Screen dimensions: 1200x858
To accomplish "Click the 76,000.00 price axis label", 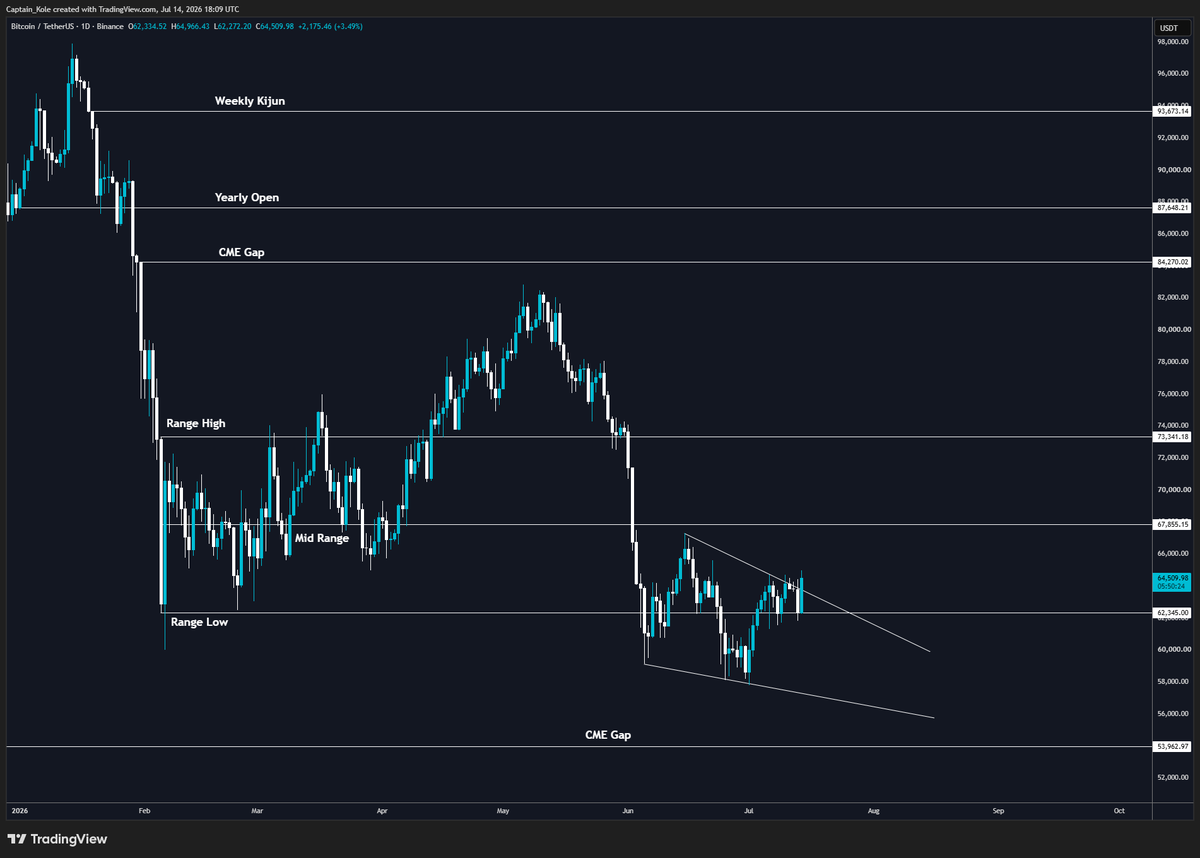I will (1172, 394).
